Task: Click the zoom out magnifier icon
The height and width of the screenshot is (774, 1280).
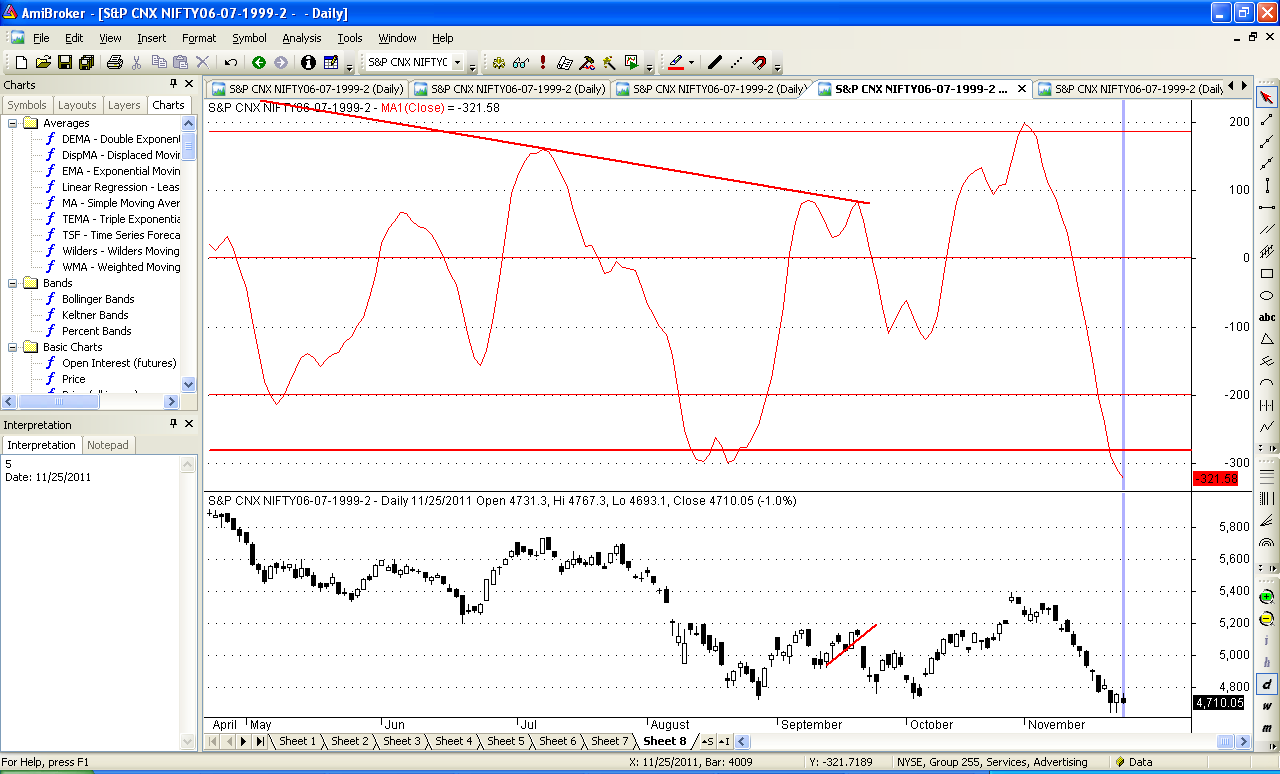Action: click(1267, 618)
